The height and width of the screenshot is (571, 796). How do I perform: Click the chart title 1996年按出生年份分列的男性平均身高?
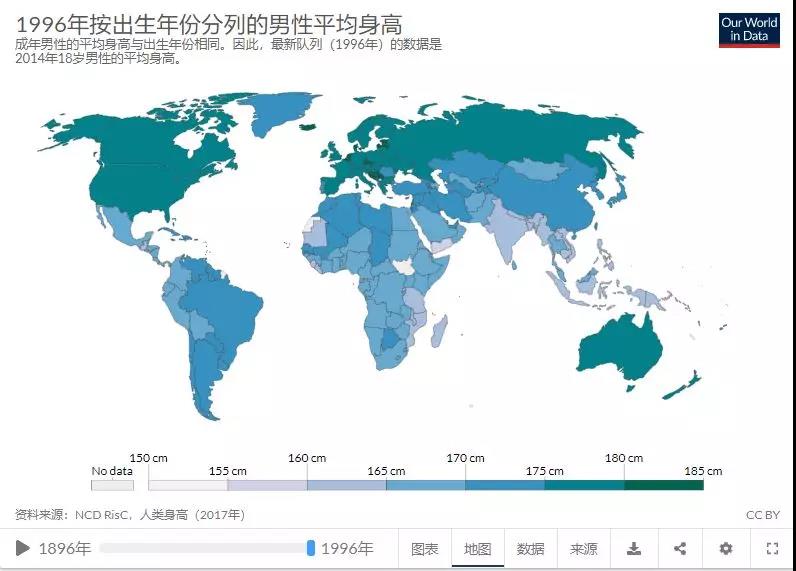tap(209, 25)
